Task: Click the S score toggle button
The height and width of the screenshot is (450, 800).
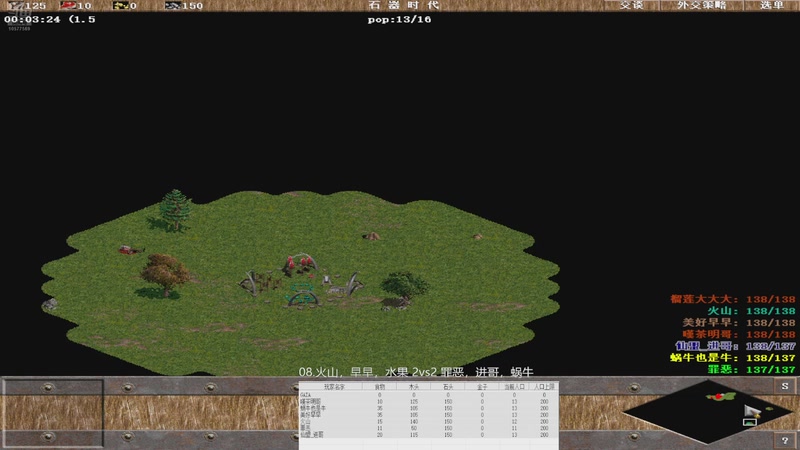Action: click(x=785, y=386)
